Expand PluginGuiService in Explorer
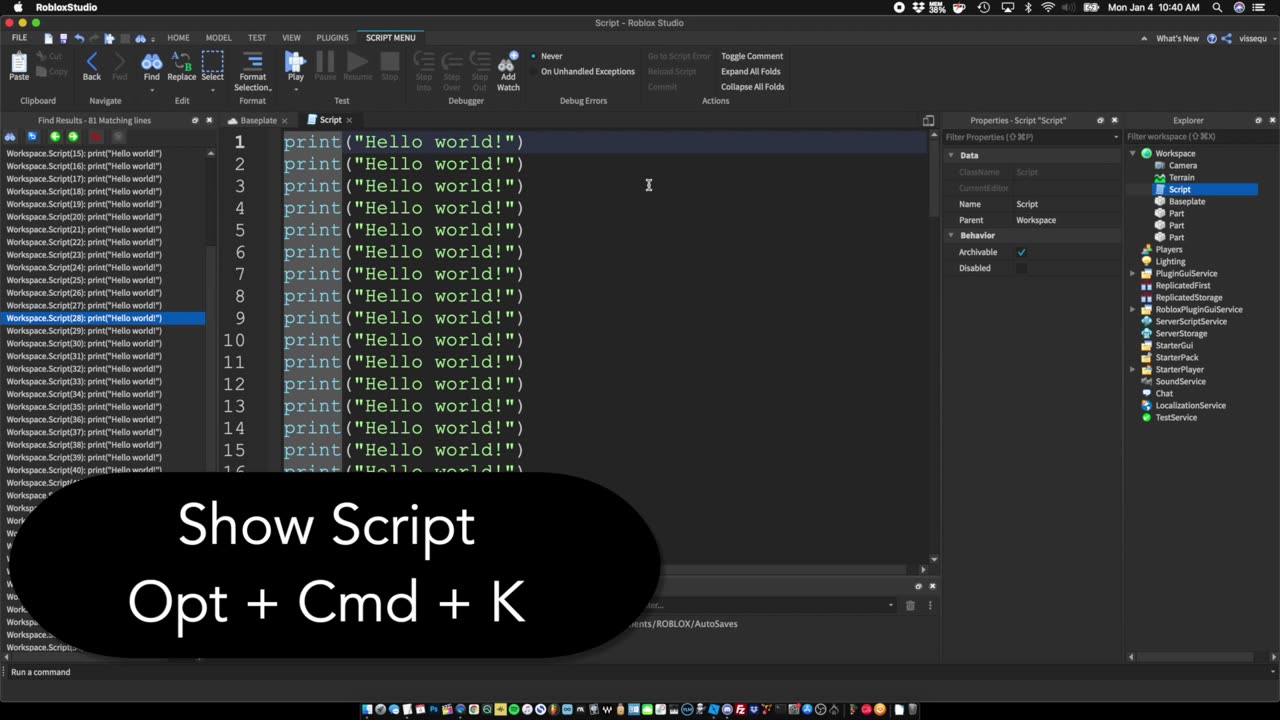 [1133, 273]
